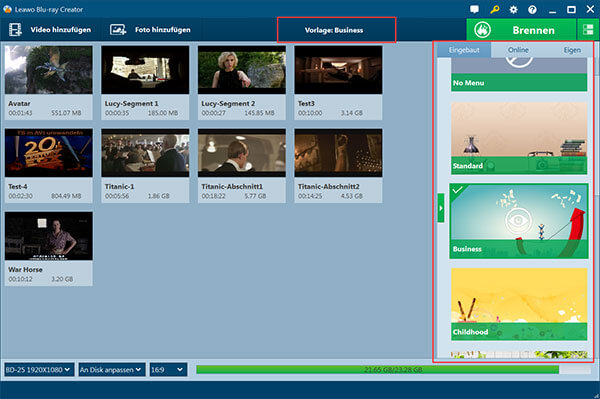Open the help question mark icon
The width and height of the screenshot is (600, 399).
point(532,10)
